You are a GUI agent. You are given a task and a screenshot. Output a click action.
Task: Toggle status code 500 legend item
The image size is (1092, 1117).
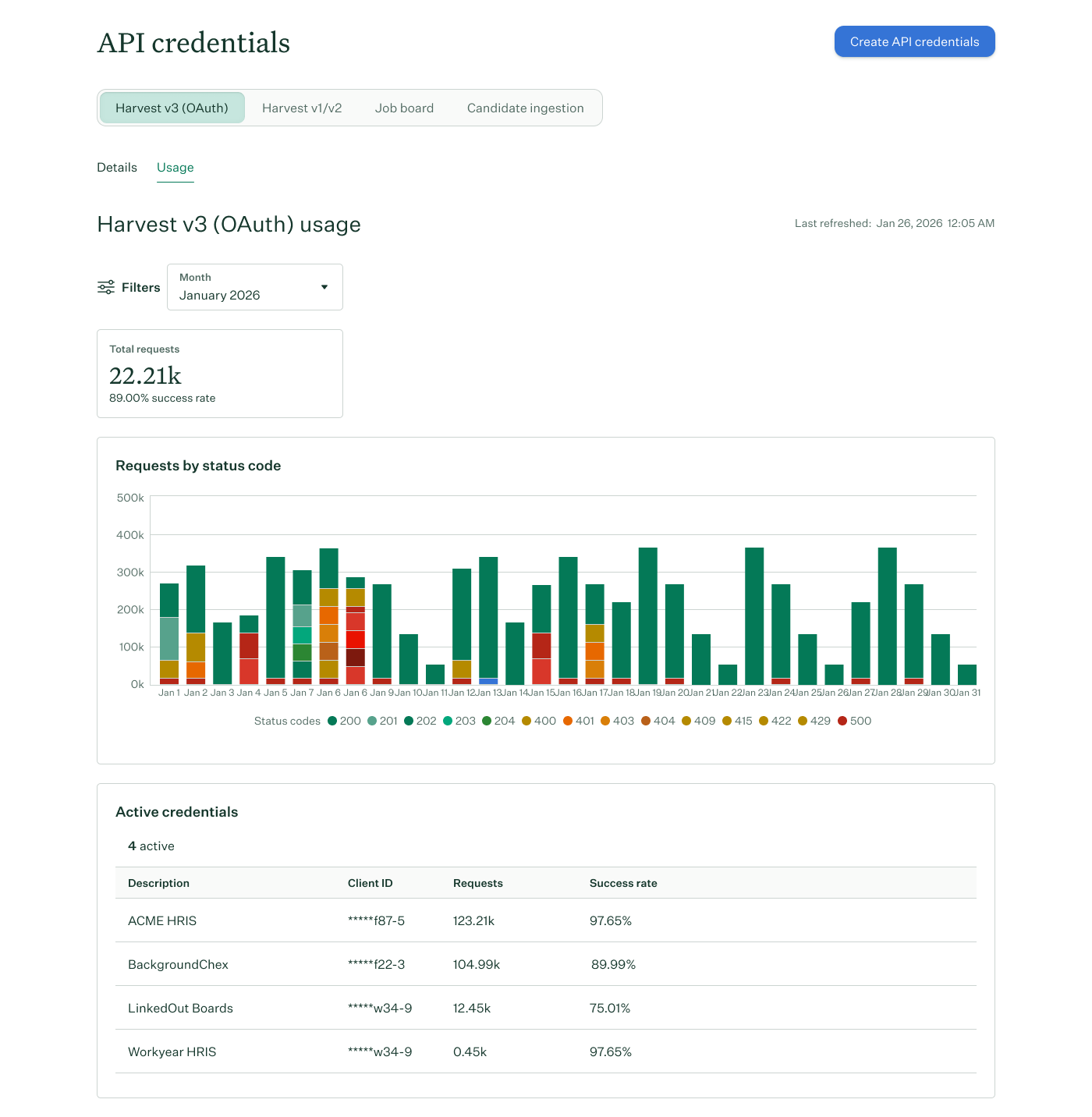(x=854, y=721)
